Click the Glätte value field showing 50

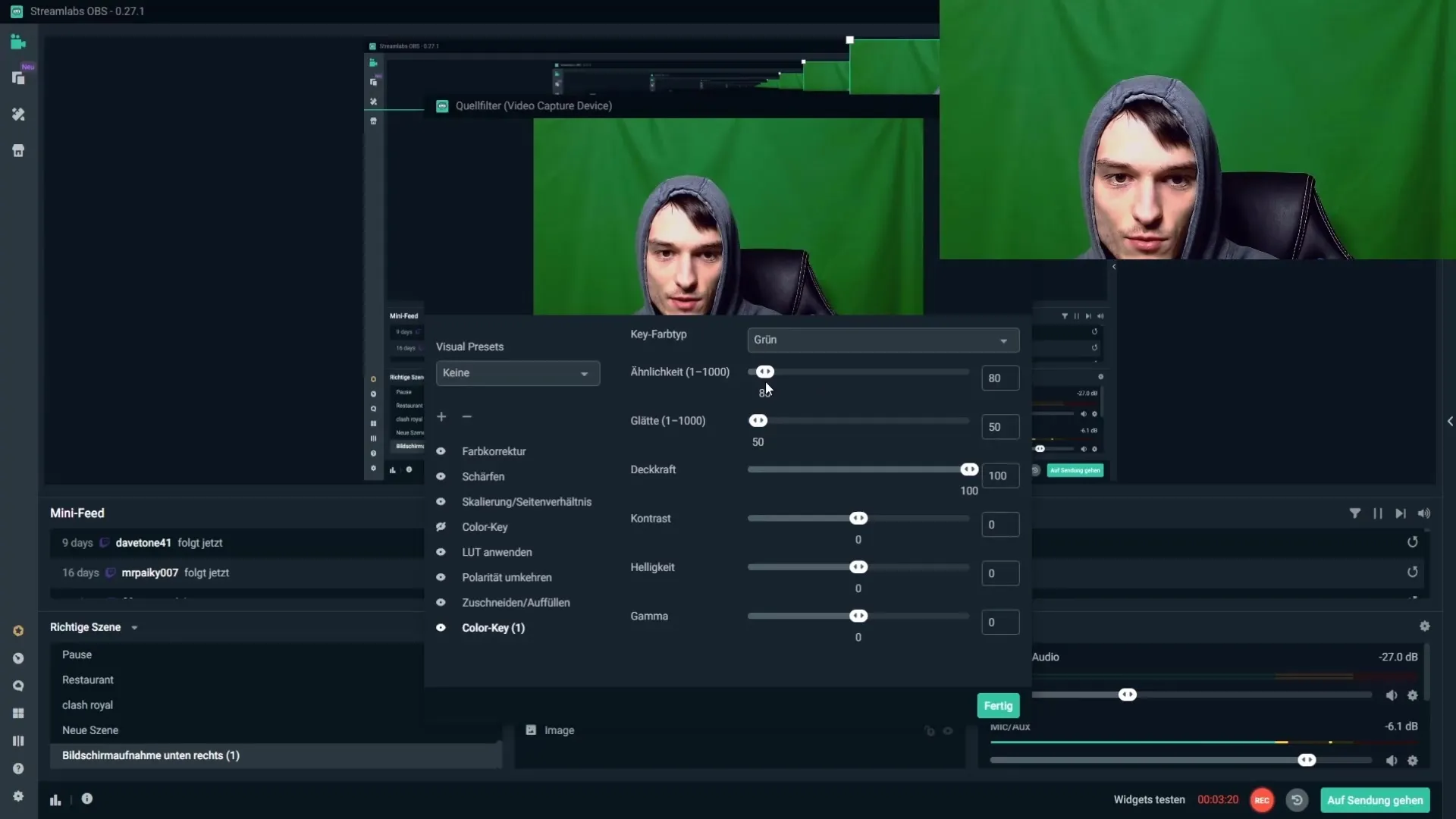tap(1000, 427)
